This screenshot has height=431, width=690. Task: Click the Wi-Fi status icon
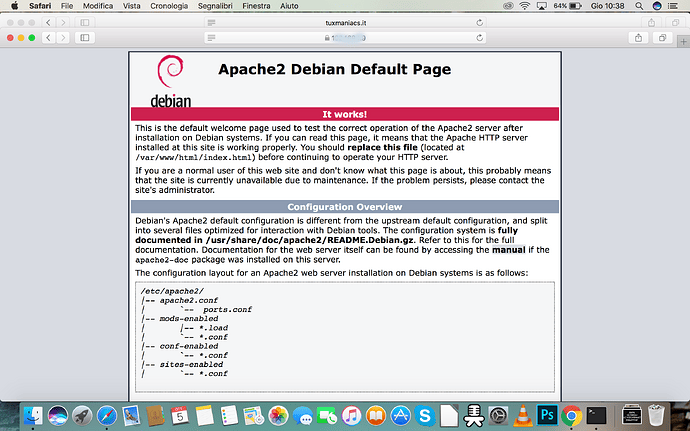pos(525,6)
